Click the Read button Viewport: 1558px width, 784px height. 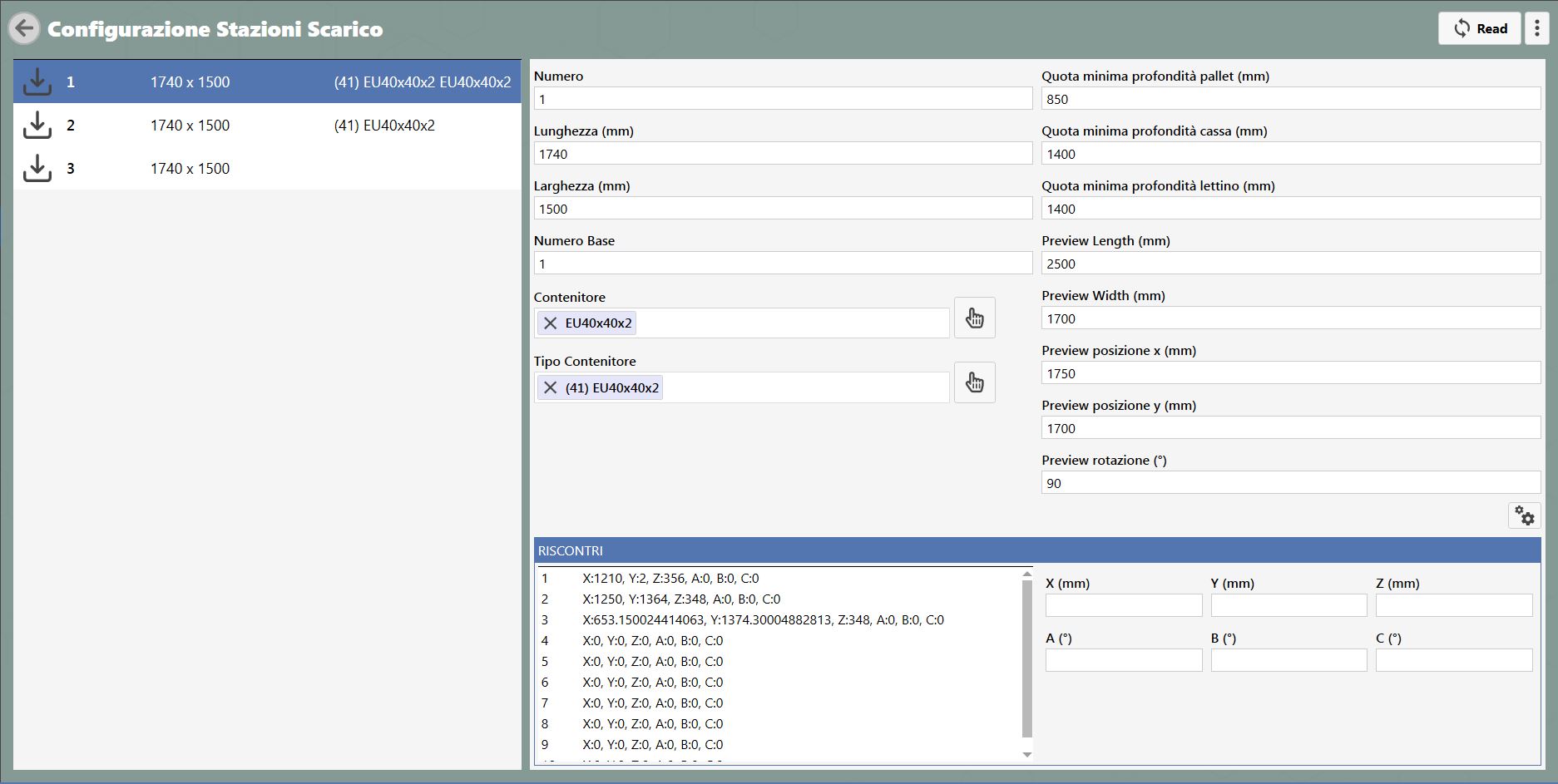tap(1479, 28)
